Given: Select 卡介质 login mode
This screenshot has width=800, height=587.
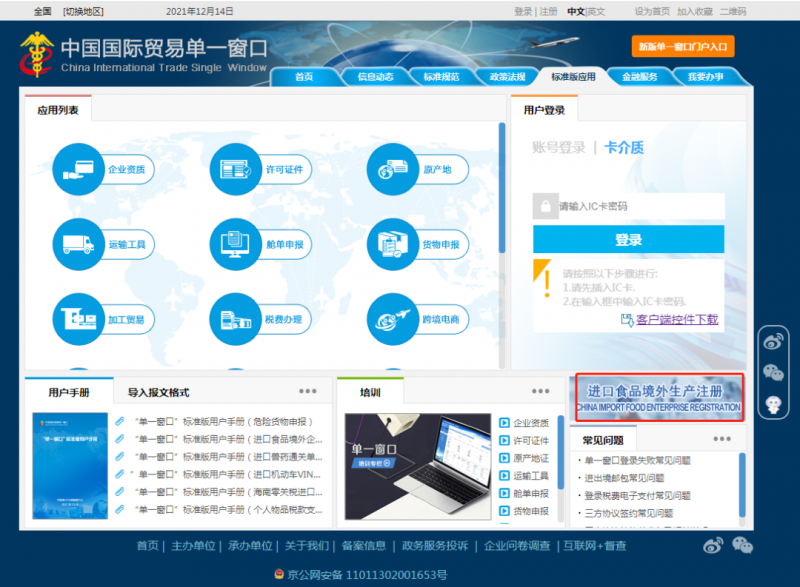Looking at the screenshot, I should [x=623, y=148].
